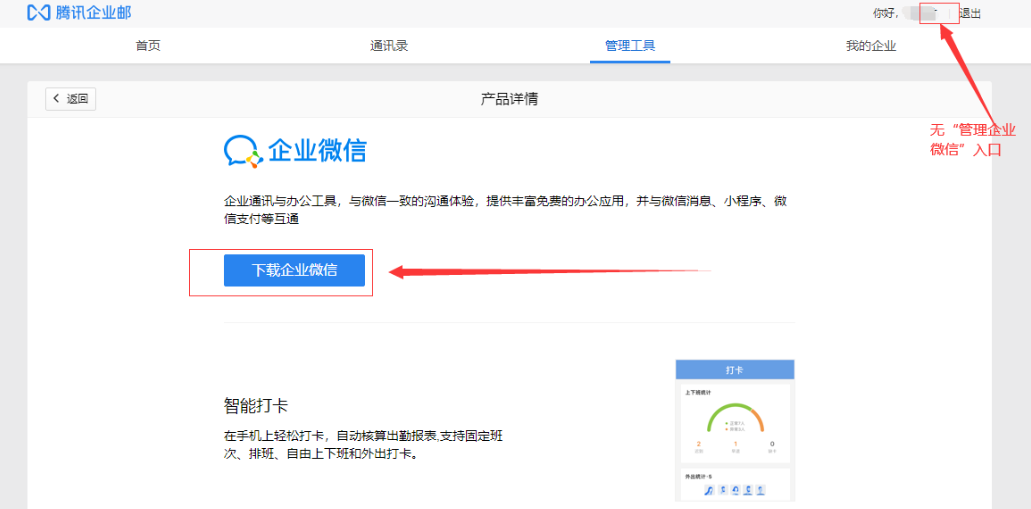The height and width of the screenshot is (509, 1031).
Task: Select last avatar icon under 外出统计
Action: (x=760, y=490)
